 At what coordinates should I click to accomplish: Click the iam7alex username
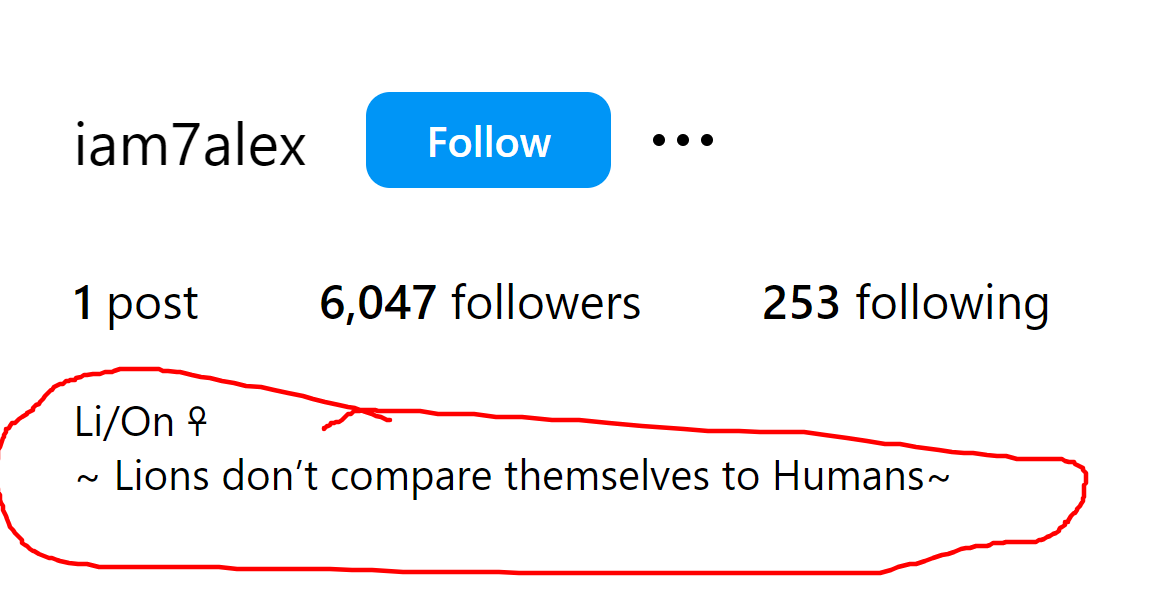[190, 146]
